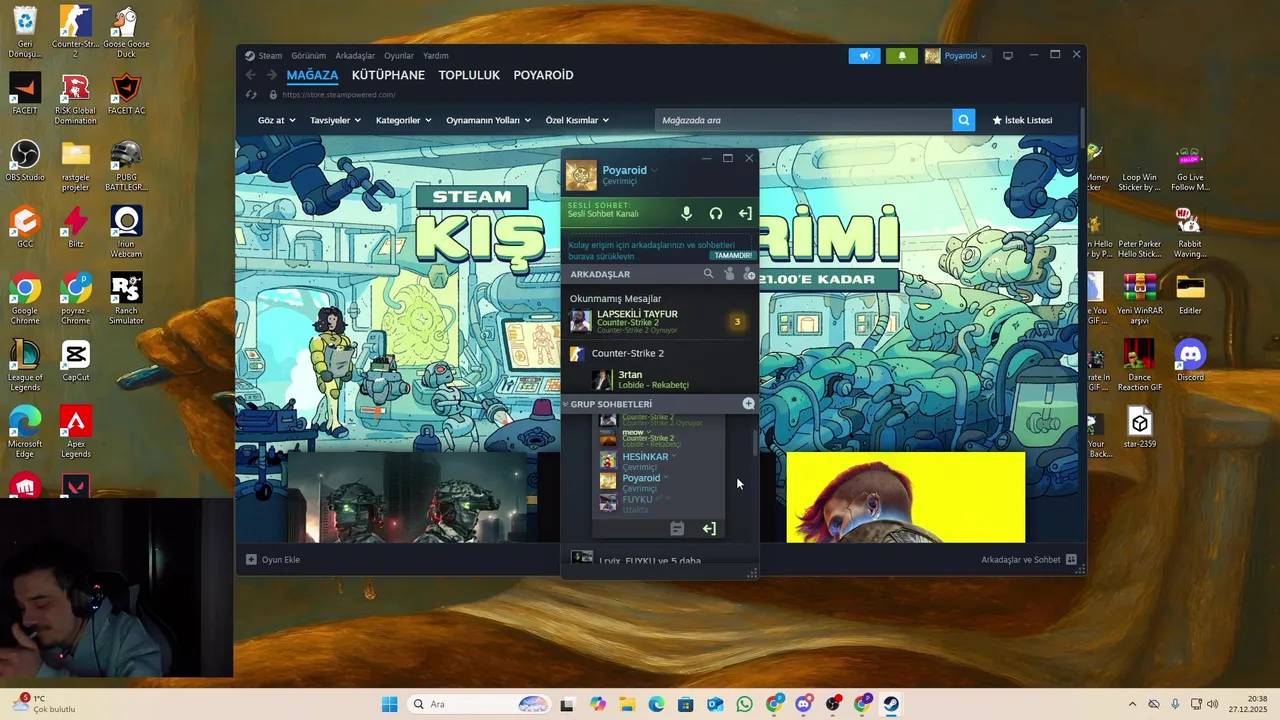Screen dimensions: 1280x720
Task: Open the Göz at dropdown
Action: coord(276,120)
